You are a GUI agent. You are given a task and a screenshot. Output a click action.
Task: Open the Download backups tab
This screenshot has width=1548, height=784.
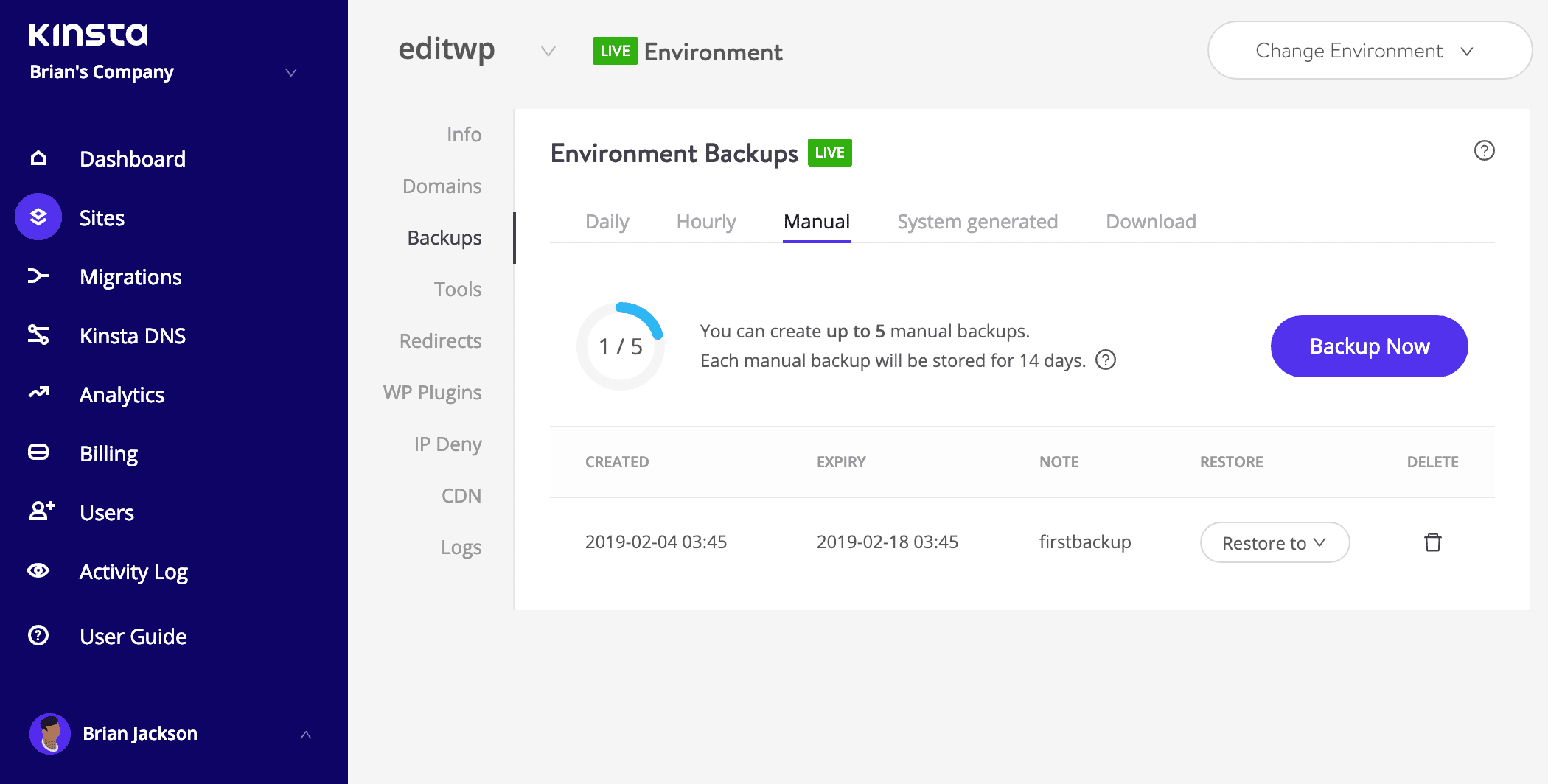click(1151, 222)
